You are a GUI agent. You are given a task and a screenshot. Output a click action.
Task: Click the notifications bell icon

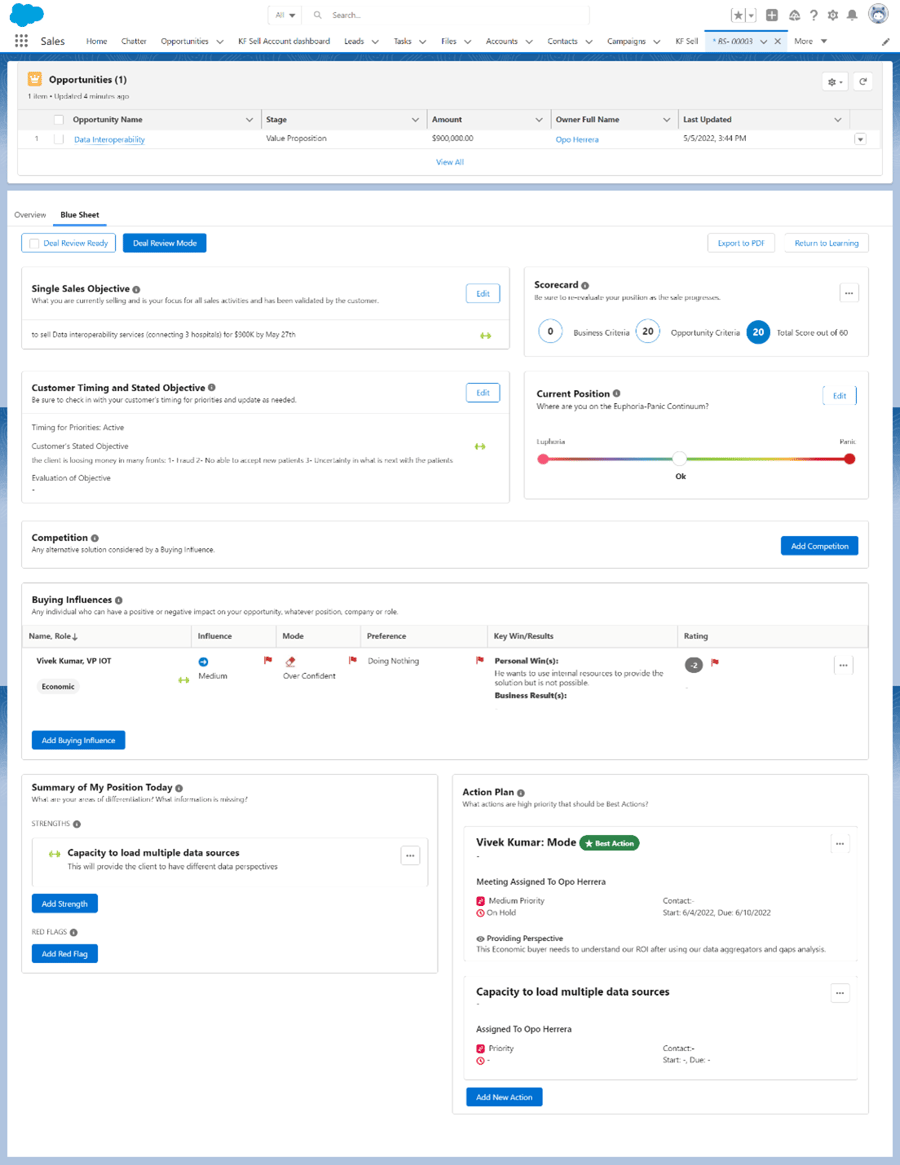[851, 15]
